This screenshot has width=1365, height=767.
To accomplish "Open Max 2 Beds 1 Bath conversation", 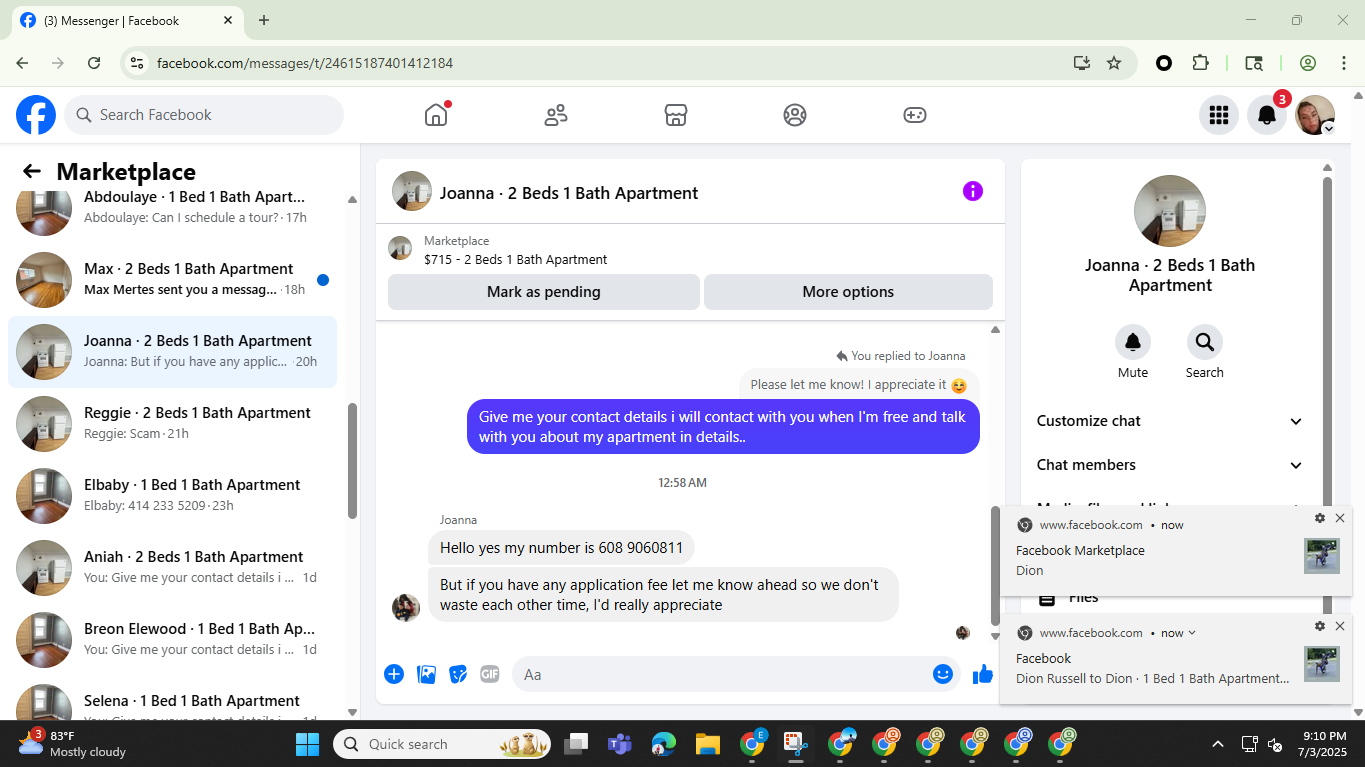I will pos(172,279).
